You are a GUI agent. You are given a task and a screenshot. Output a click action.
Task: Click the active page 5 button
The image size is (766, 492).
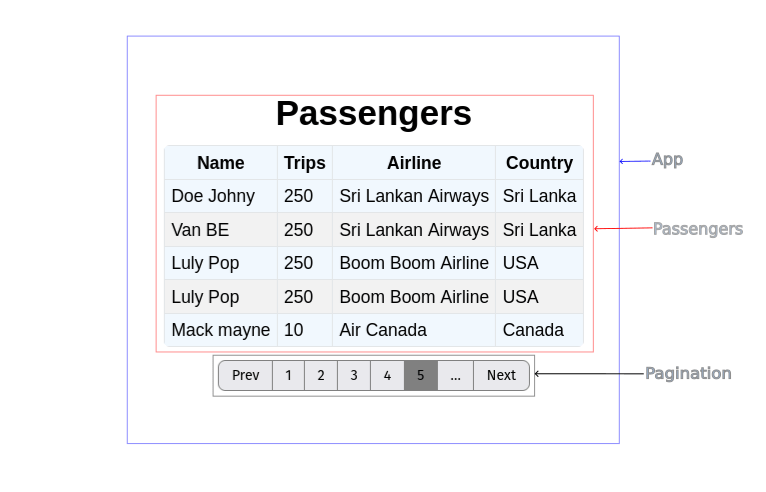pos(421,375)
